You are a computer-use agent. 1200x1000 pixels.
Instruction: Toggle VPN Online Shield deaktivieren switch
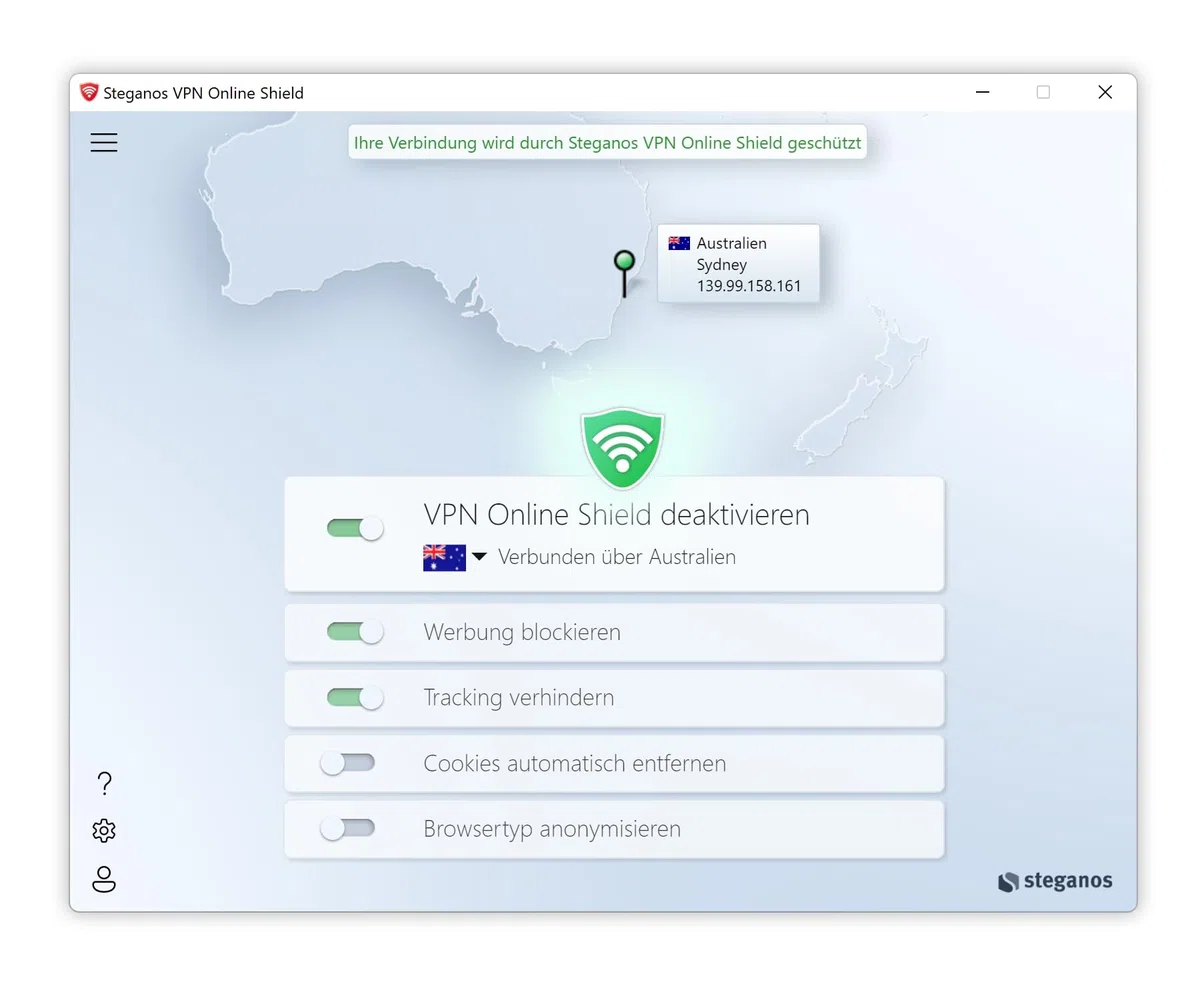coord(355,528)
